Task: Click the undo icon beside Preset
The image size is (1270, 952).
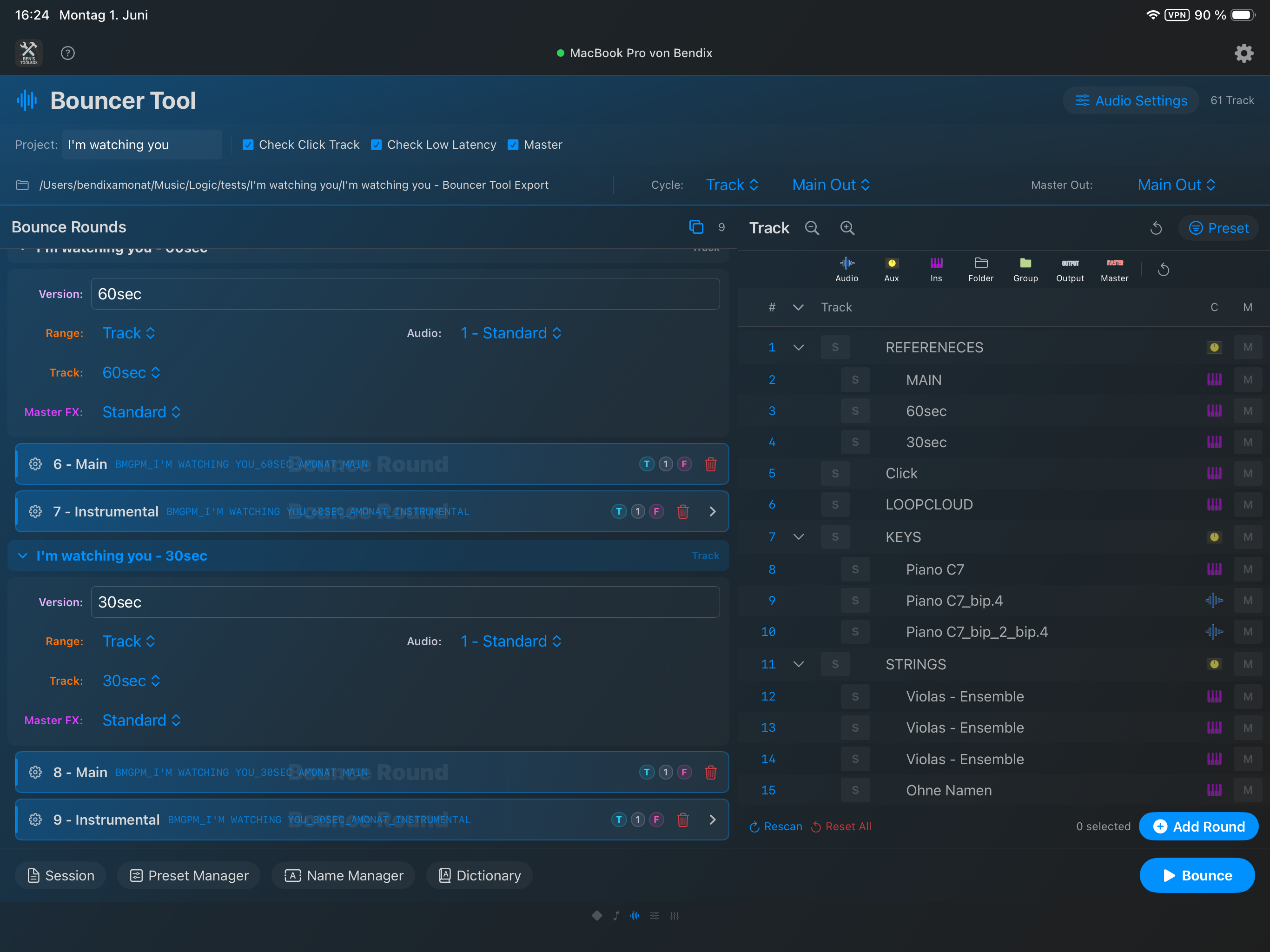Action: tap(1156, 228)
